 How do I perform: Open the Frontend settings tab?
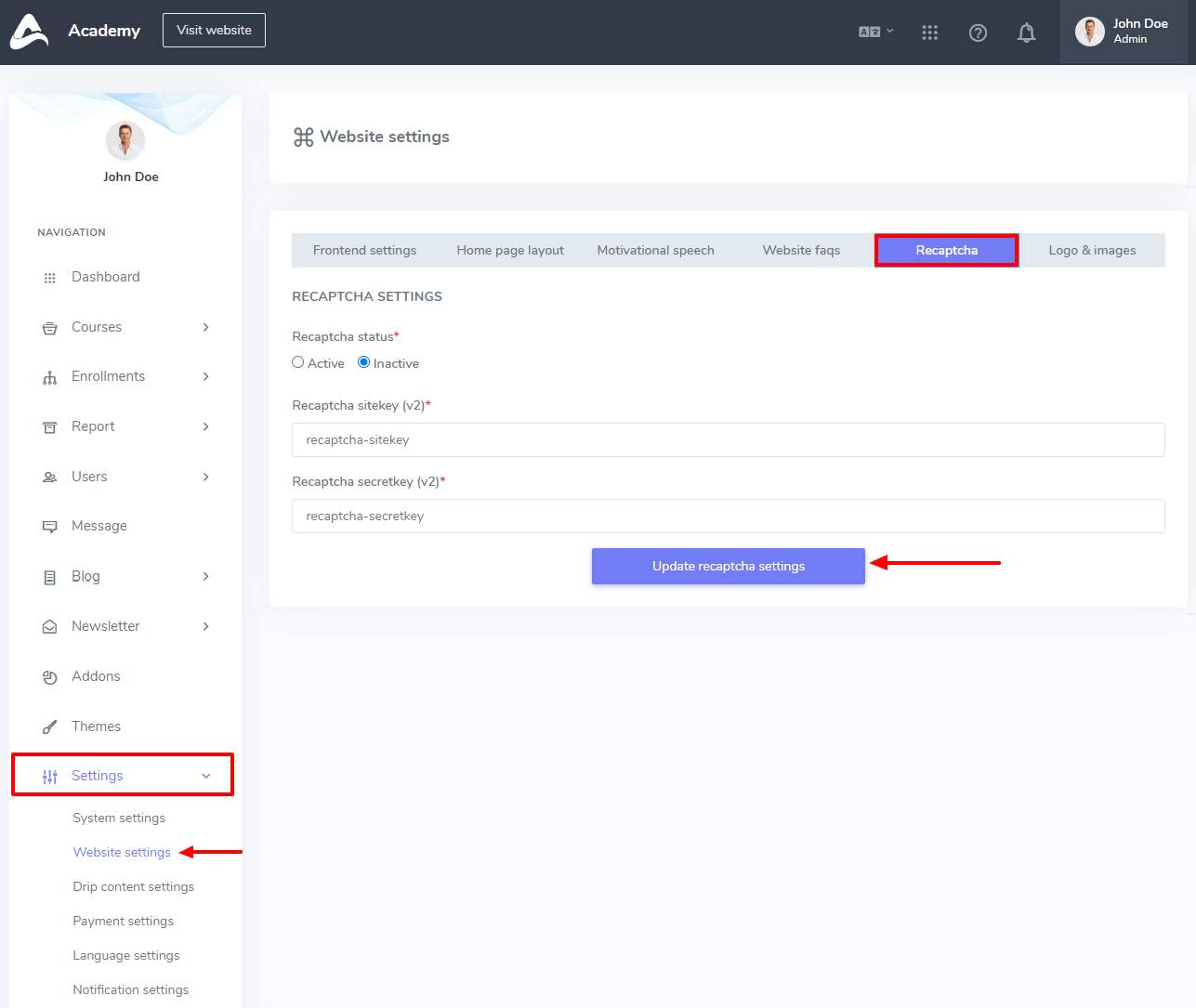pos(364,251)
